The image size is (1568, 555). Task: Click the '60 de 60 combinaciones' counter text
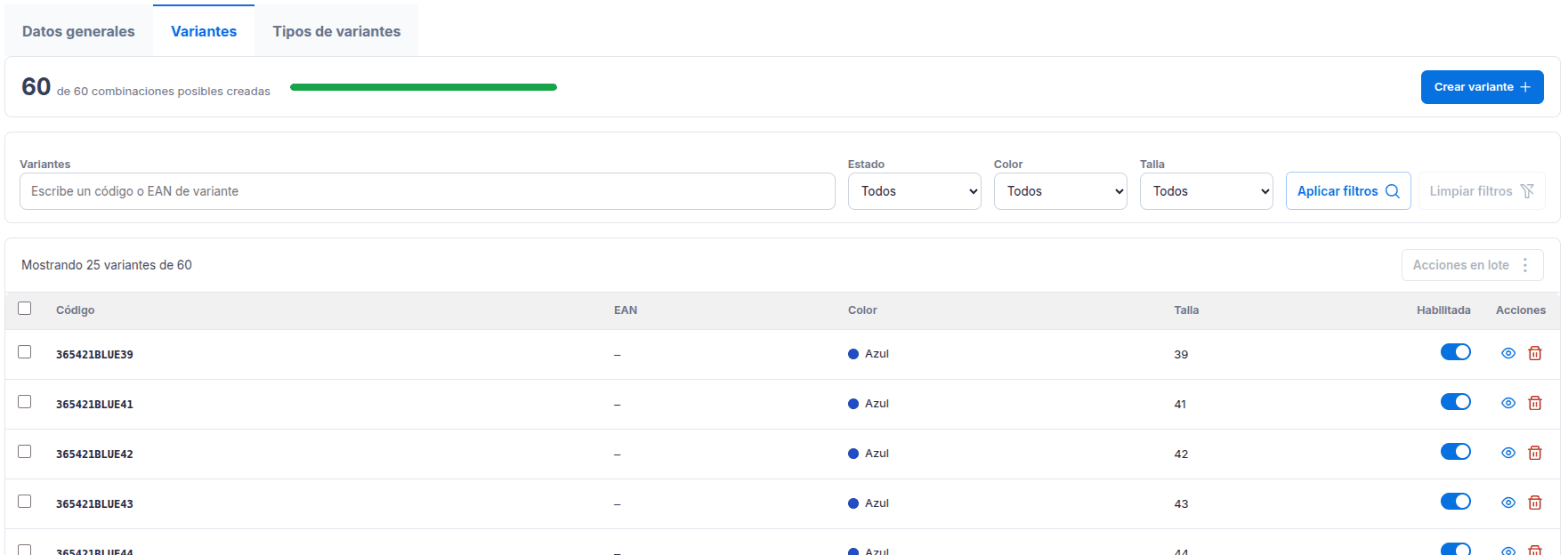146,88
